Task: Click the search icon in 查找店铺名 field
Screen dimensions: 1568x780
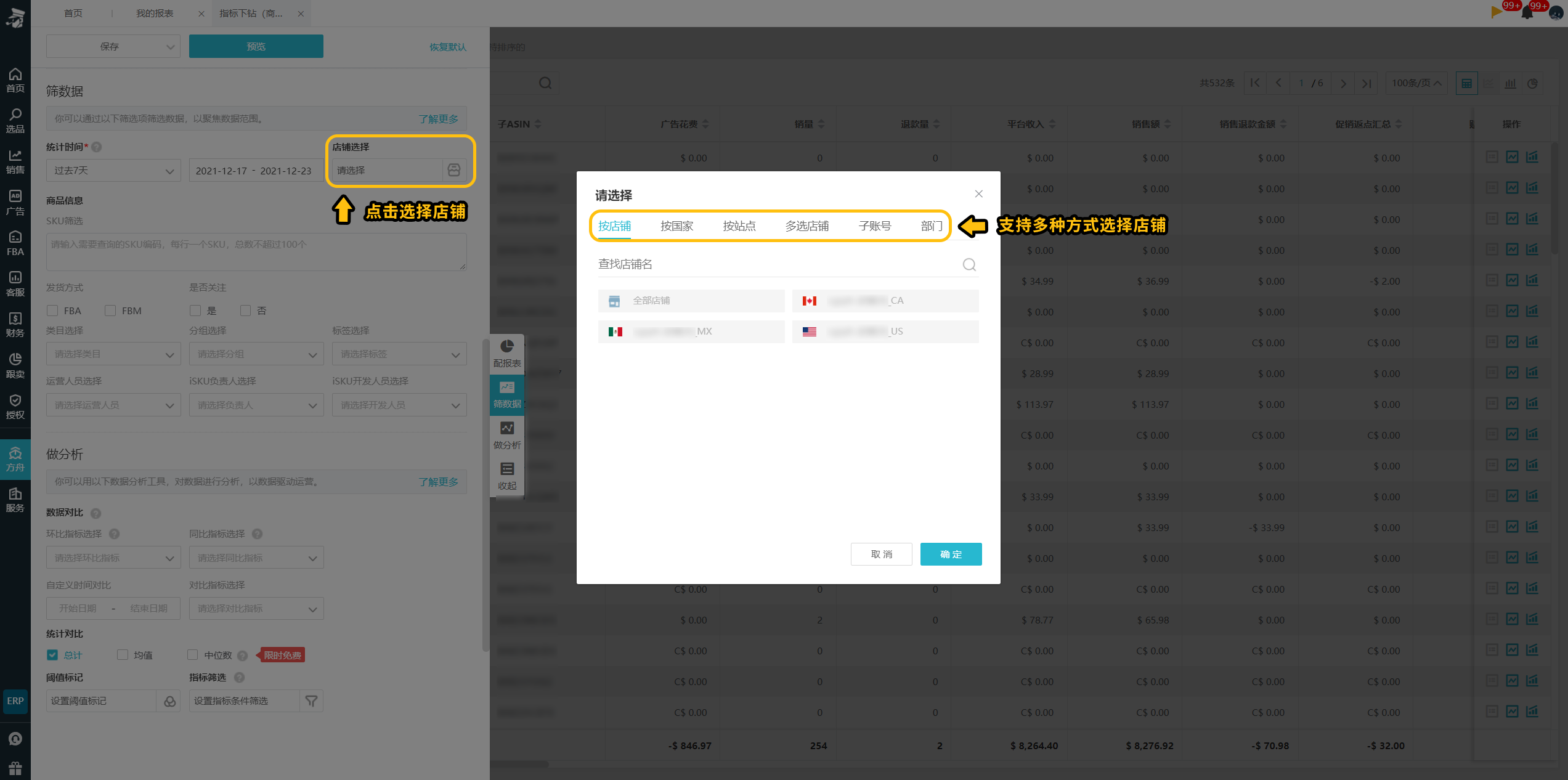Action: click(x=969, y=264)
